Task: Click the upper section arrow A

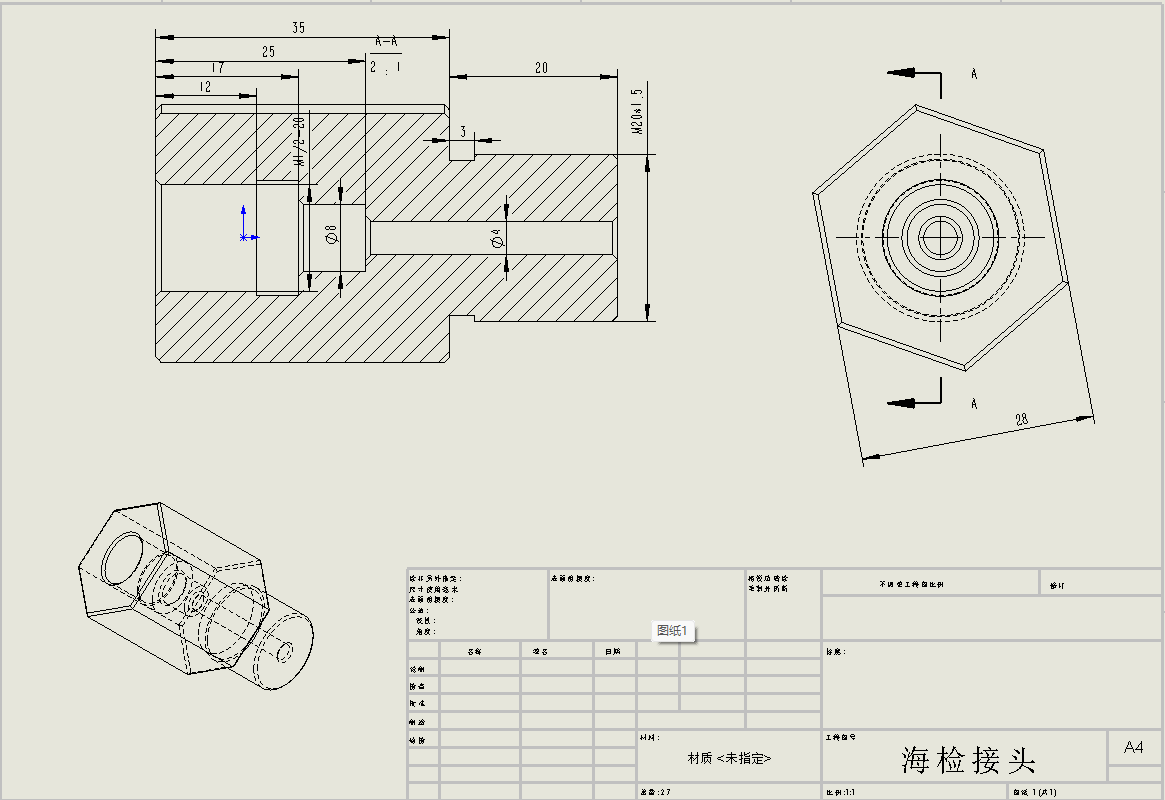Action: [912, 73]
